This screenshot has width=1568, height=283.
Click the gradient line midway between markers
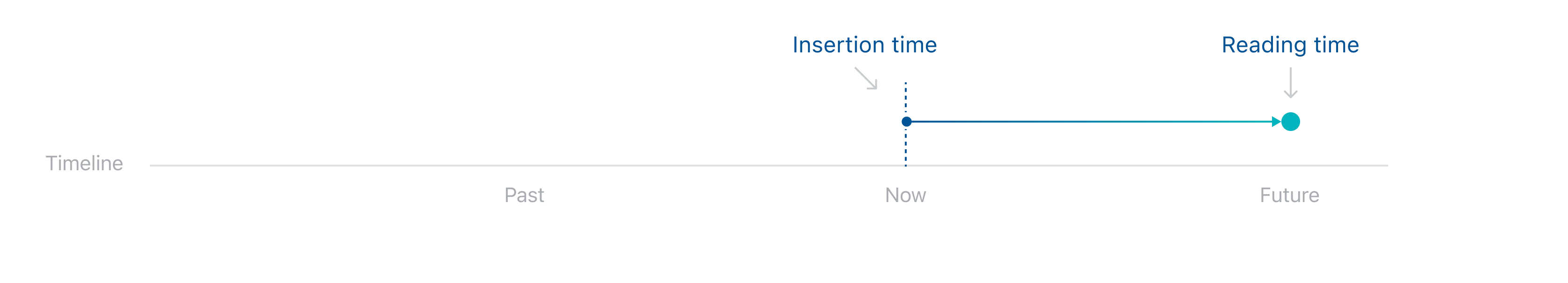(x=1092, y=122)
